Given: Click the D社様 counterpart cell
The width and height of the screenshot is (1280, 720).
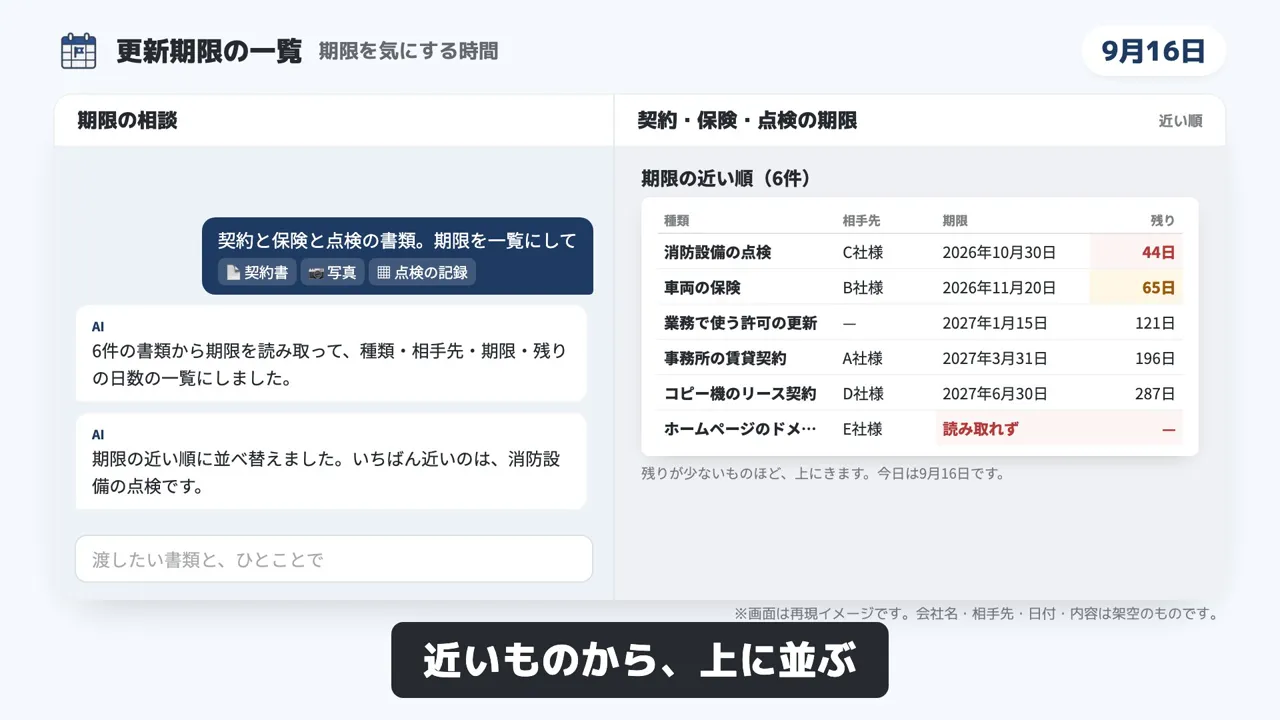Looking at the screenshot, I should pyautogui.click(x=863, y=393).
